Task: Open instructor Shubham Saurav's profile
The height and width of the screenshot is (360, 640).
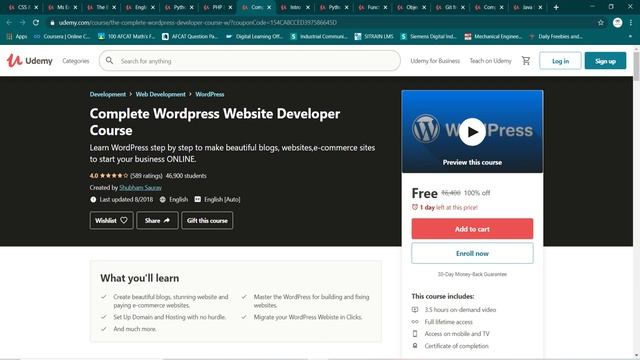Action: click(140, 188)
